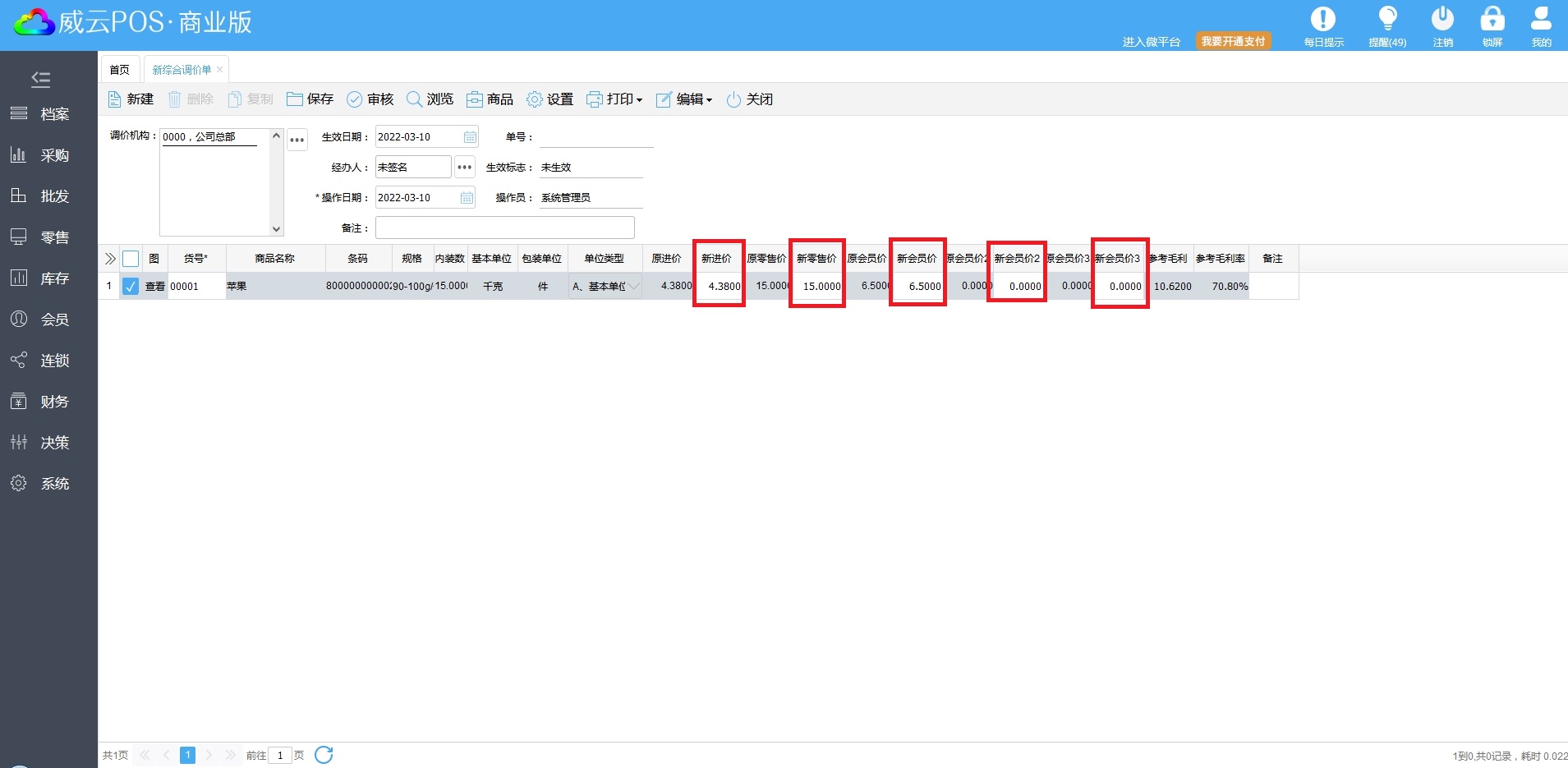The height and width of the screenshot is (768, 1568).
Task: Toggle the select-all checkbox in table header
Action: [131, 259]
